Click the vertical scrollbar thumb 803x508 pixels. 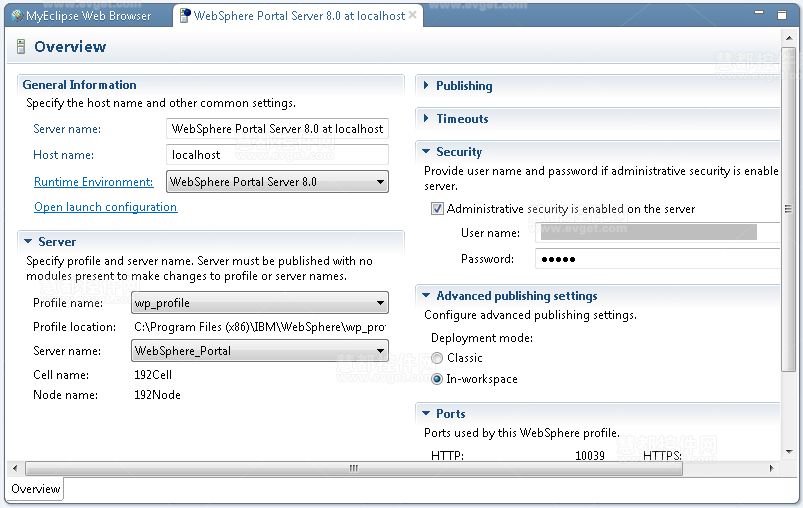pos(789,209)
